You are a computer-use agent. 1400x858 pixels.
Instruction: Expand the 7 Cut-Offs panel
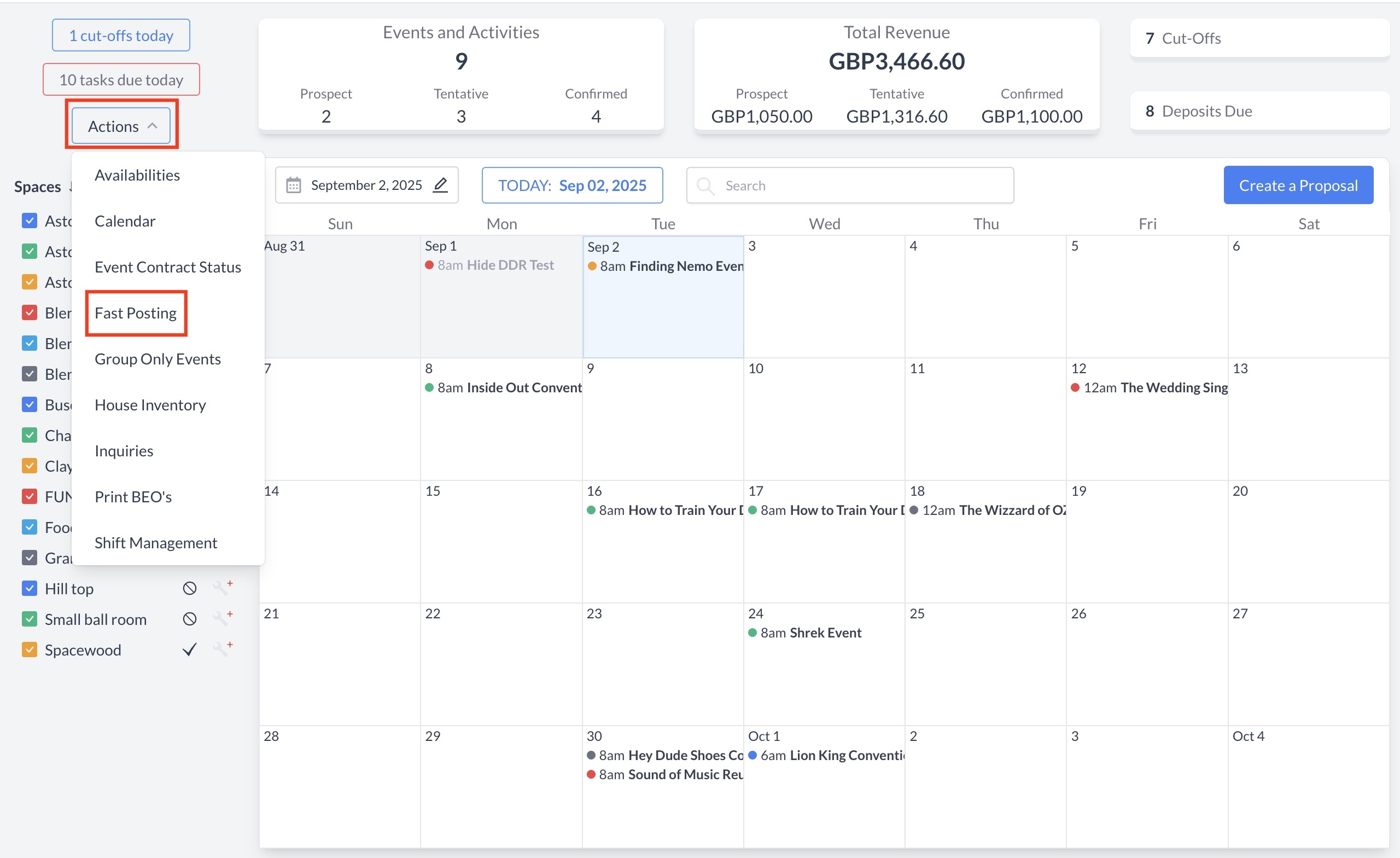click(x=1259, y=38)
